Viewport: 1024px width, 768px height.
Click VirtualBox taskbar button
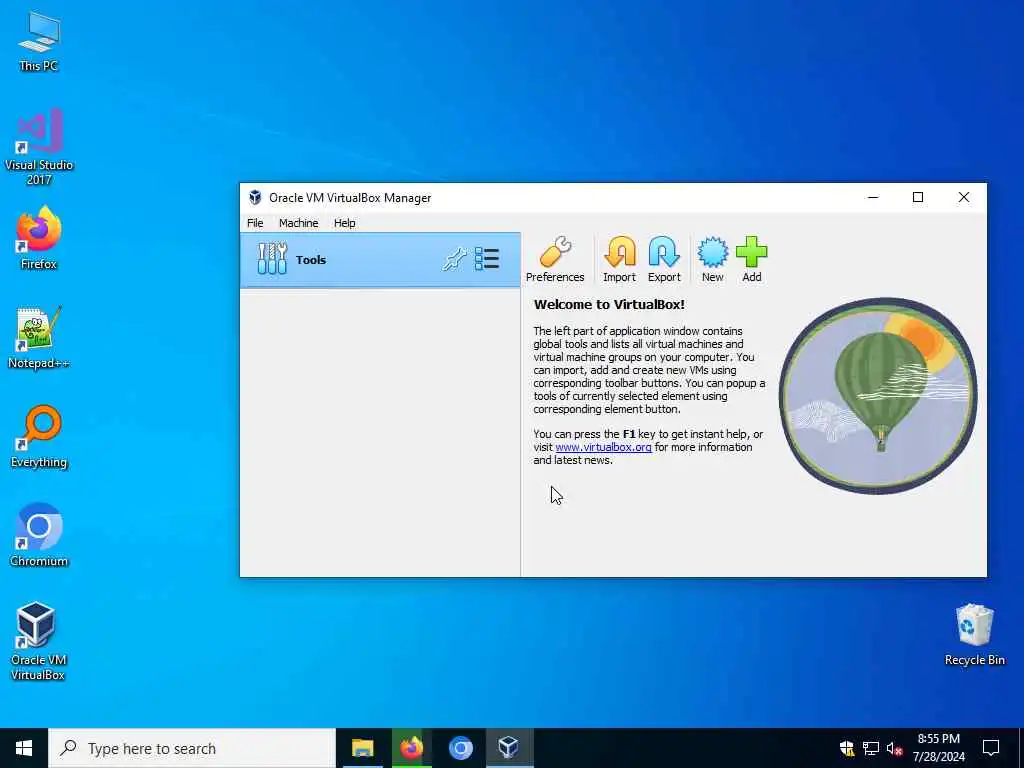[509, 748]
